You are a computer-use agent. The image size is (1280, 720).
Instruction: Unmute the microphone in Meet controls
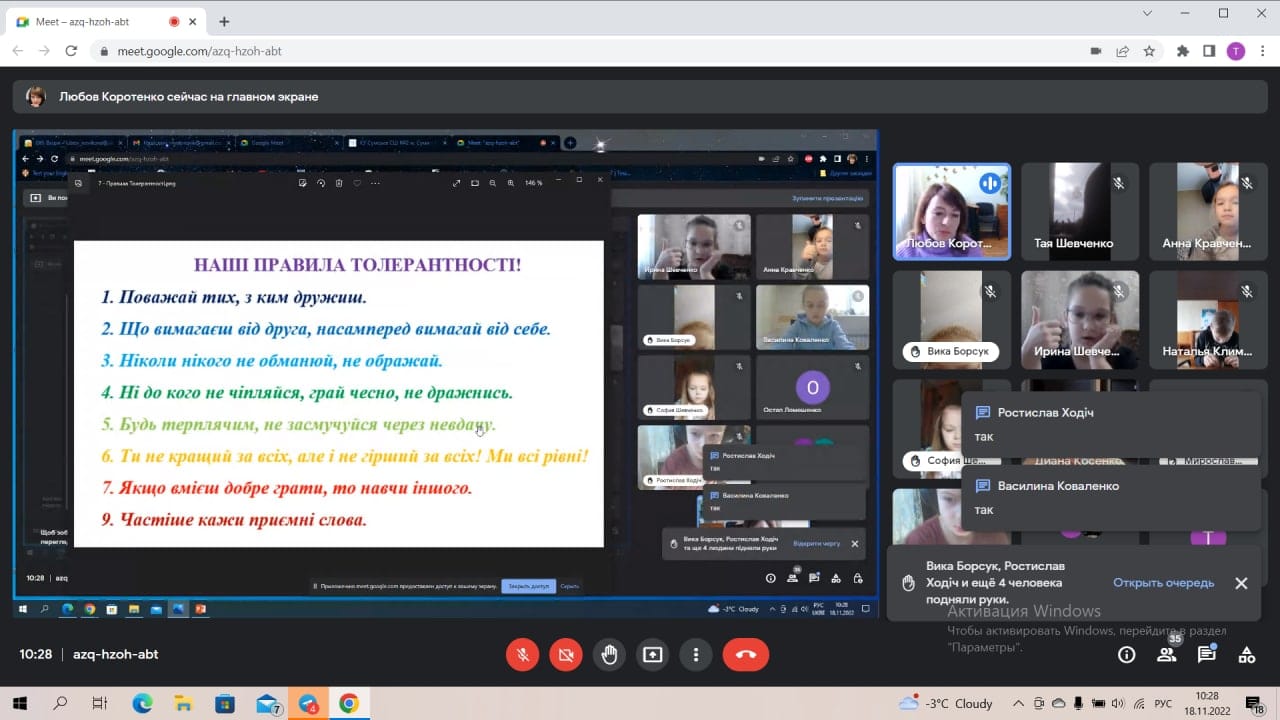click(x=522, y=654)
